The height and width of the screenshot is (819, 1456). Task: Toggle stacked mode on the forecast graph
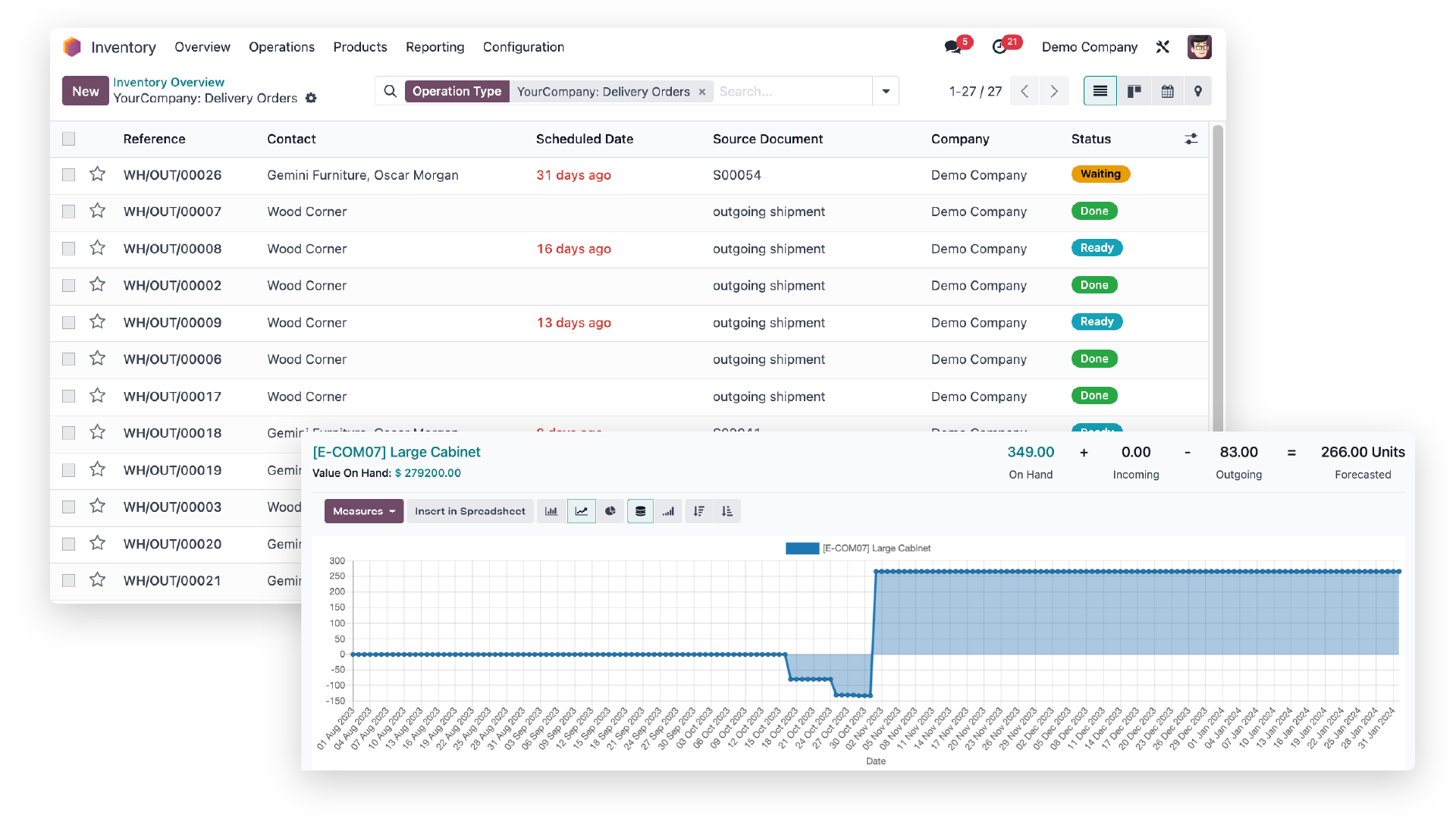(x=640, y=510)
